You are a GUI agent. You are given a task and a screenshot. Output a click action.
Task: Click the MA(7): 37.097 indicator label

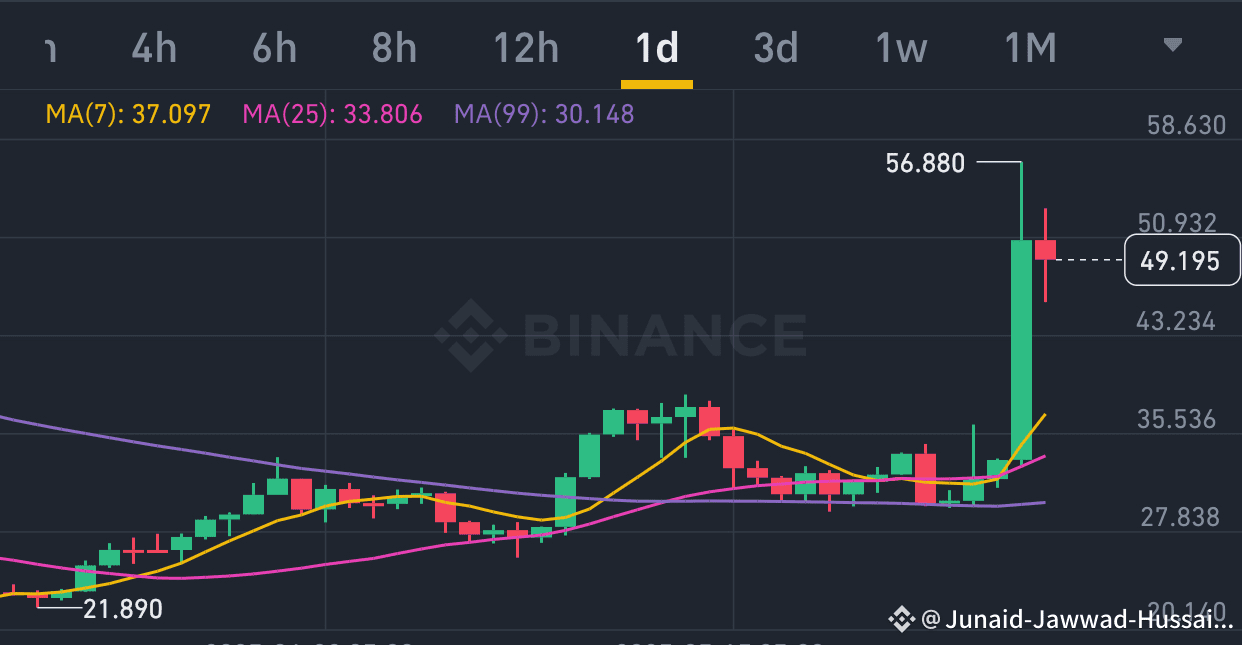(x=128, y=114)
